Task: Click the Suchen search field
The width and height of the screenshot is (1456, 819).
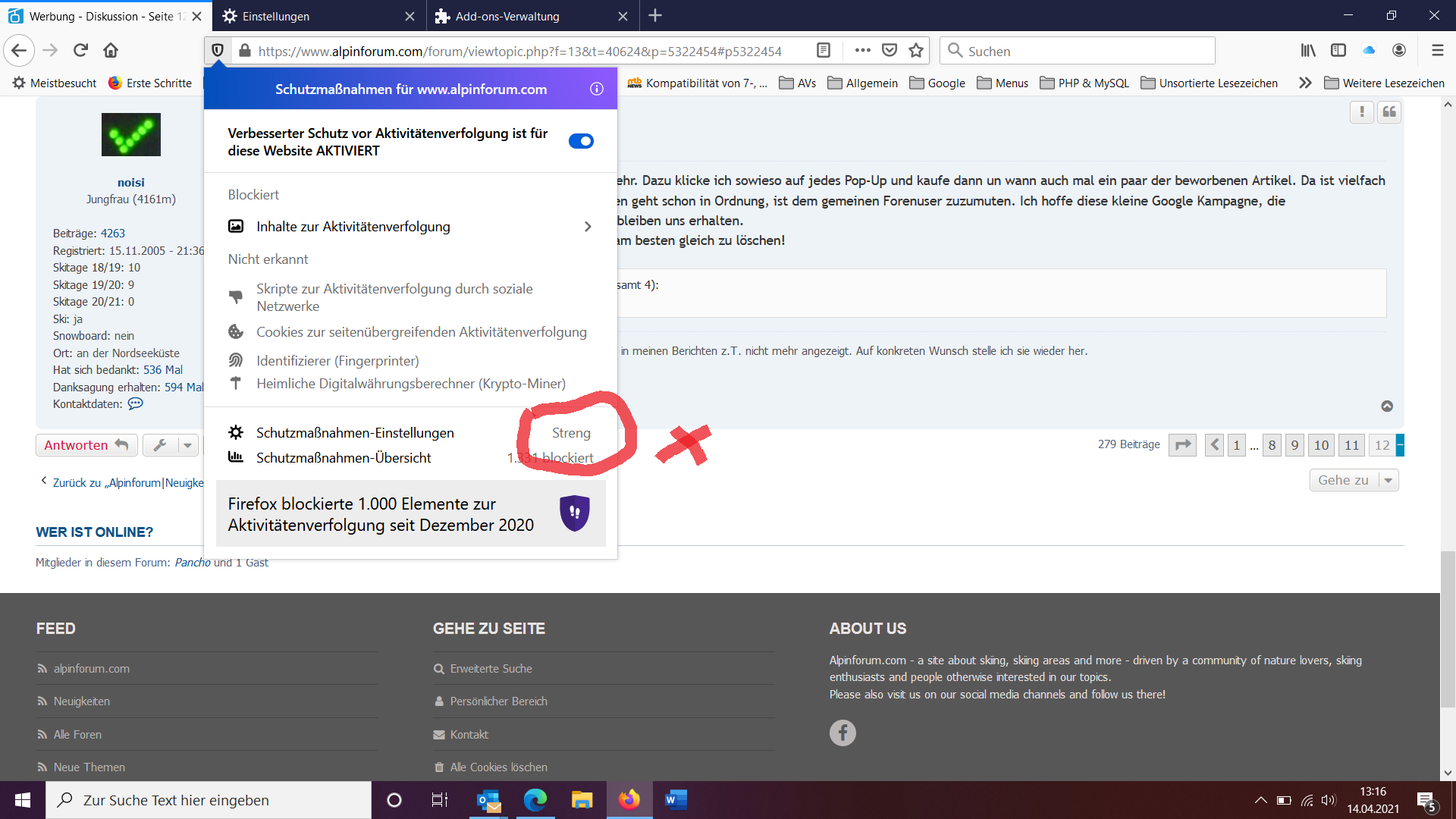Action: [x=1077, y=51]
